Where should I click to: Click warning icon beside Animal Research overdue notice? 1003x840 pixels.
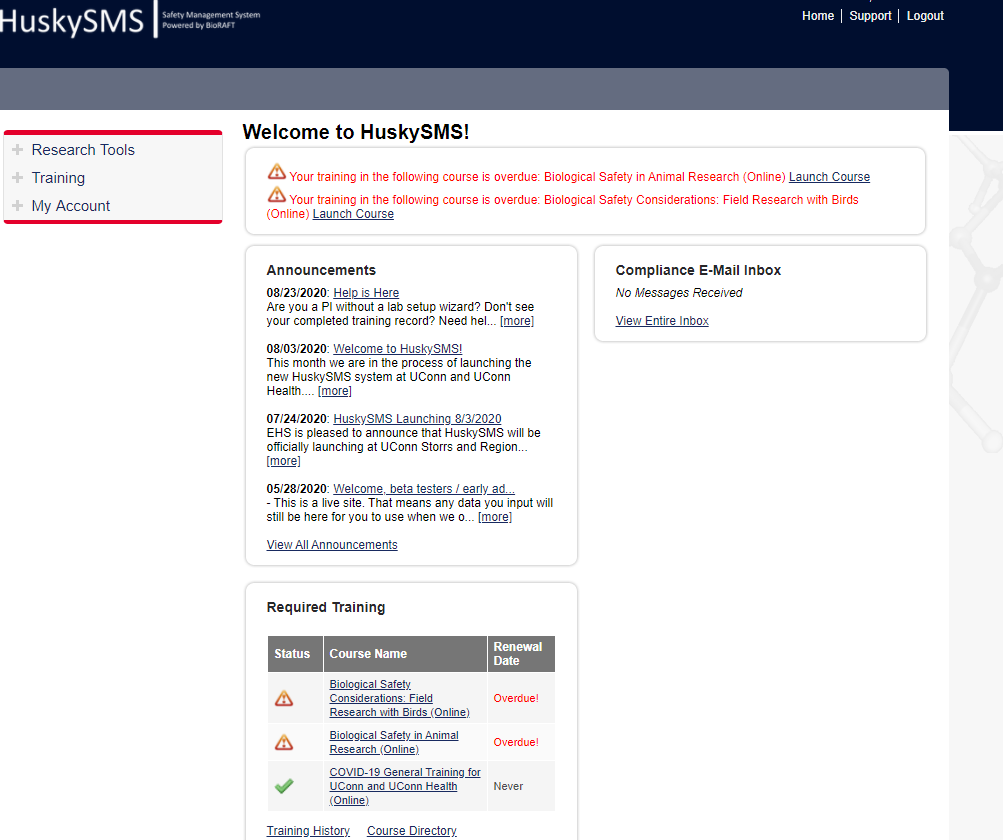pos(276,171)
